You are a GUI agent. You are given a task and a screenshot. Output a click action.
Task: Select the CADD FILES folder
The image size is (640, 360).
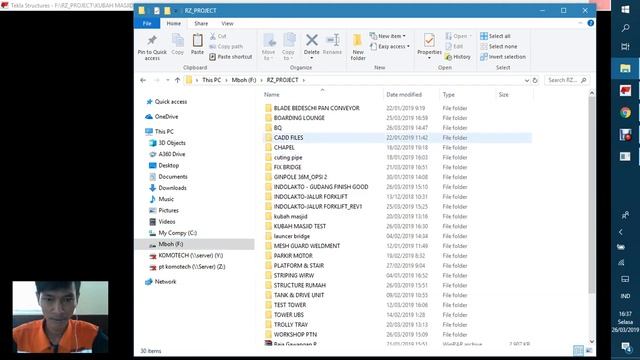pyautogui.click(x=398, y=138)
